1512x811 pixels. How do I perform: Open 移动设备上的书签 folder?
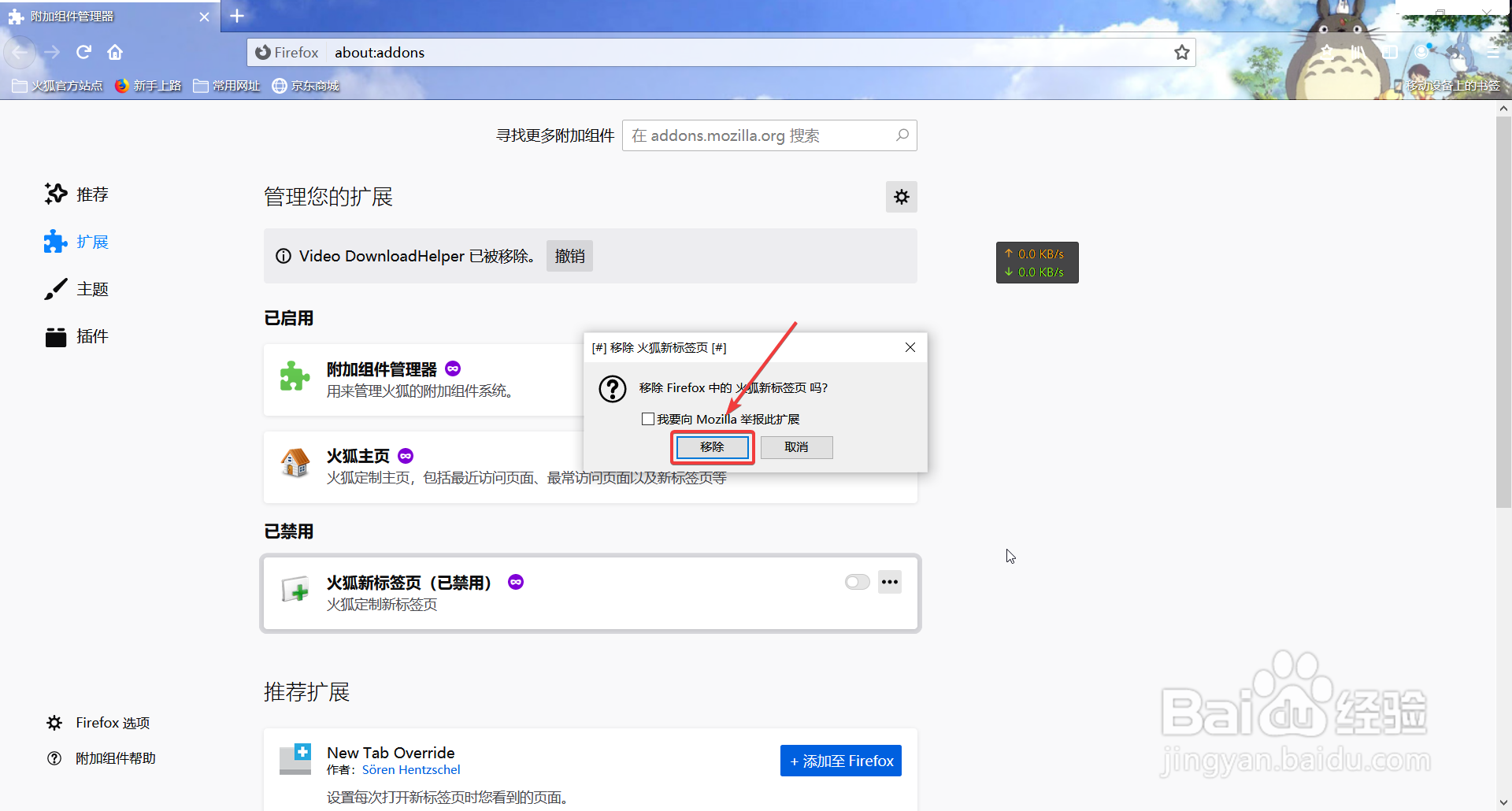pyautogui.click(x=1447, y=86)
